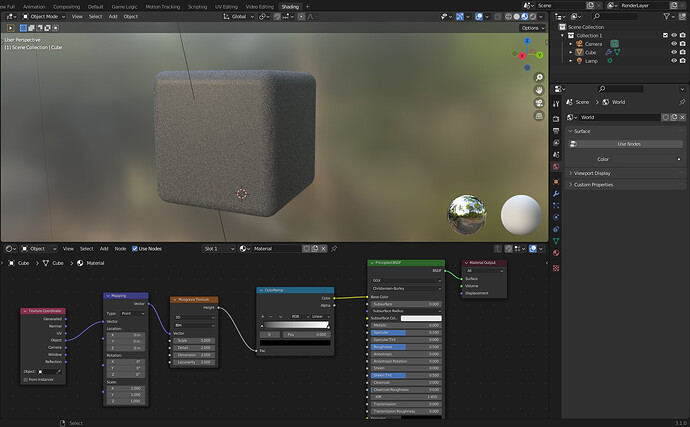This screenshot has width=690, height=427.
Task: Open the Global transform orientation dropdown
Action: (x=239, y=17)
